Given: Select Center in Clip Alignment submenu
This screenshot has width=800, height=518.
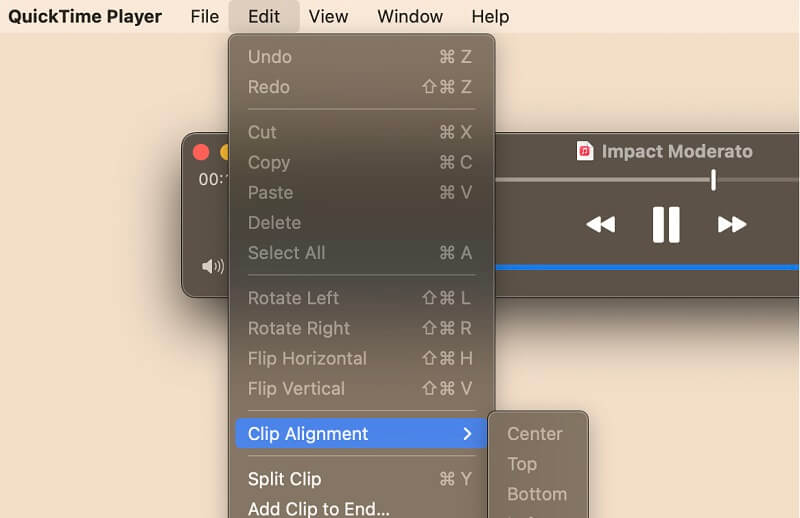Looking at the screenshot, I should (x=538, y=434).
